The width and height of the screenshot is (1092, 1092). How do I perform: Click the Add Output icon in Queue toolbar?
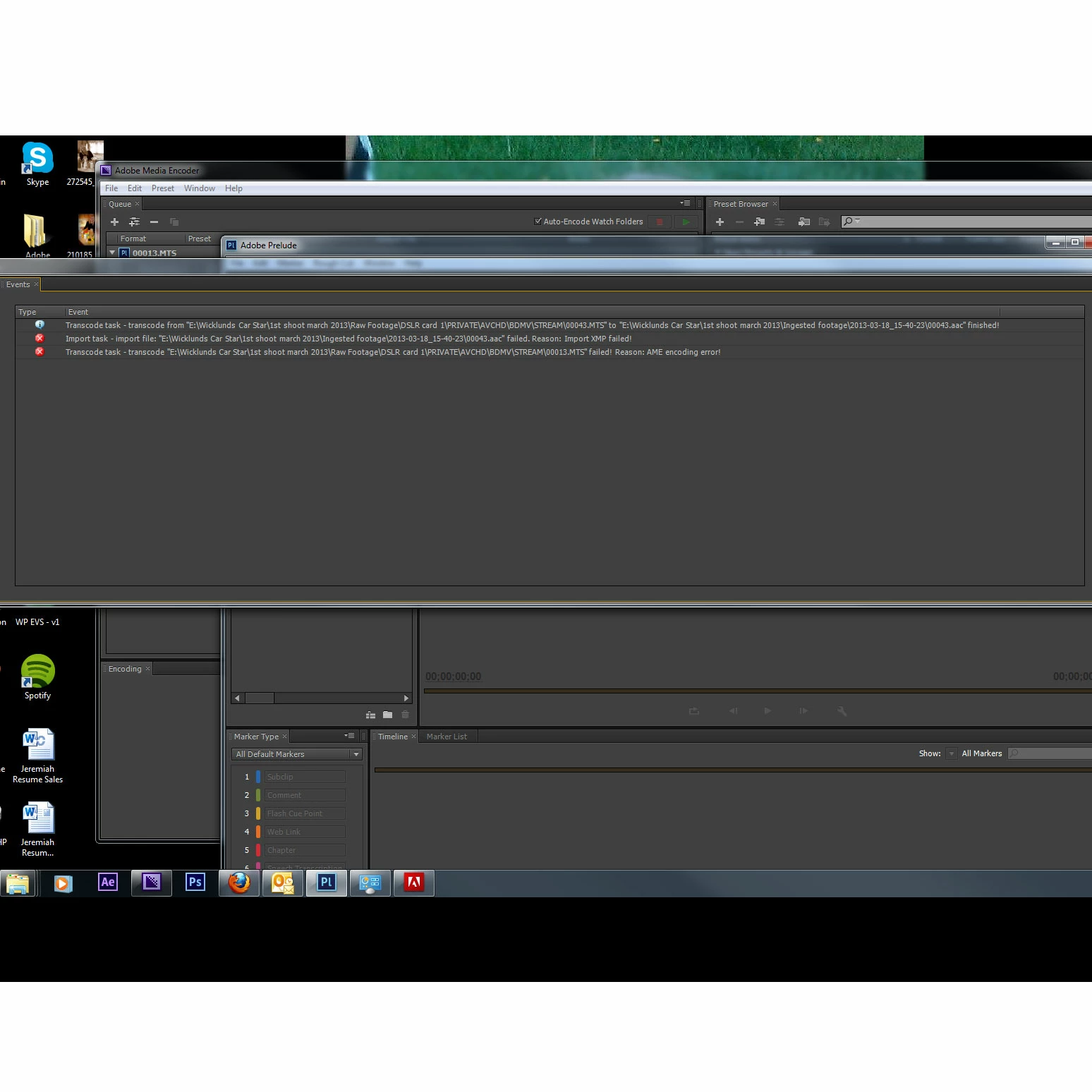134,222
